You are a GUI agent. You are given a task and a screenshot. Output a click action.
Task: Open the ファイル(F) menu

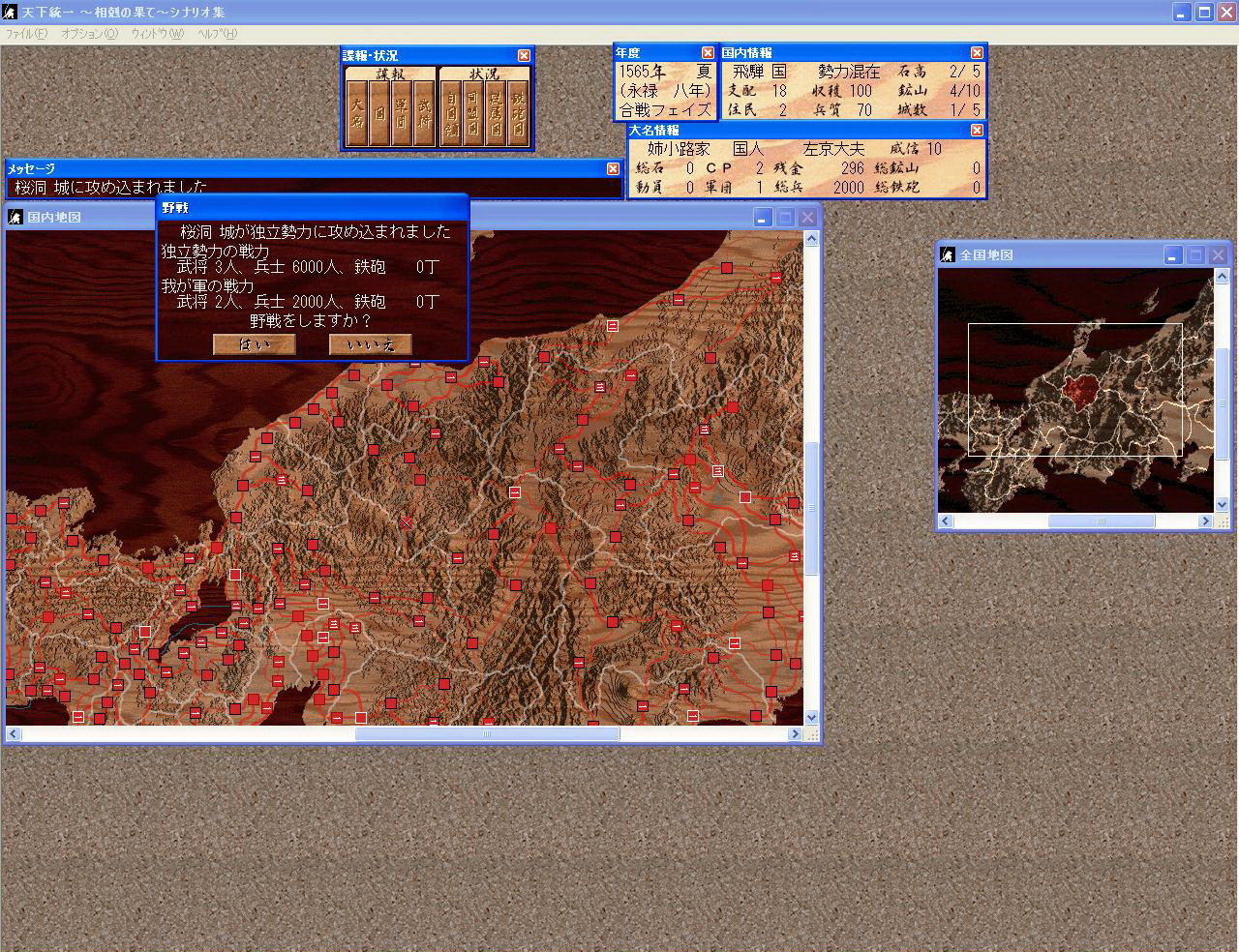pyautogui.click(x=26, y=34)
